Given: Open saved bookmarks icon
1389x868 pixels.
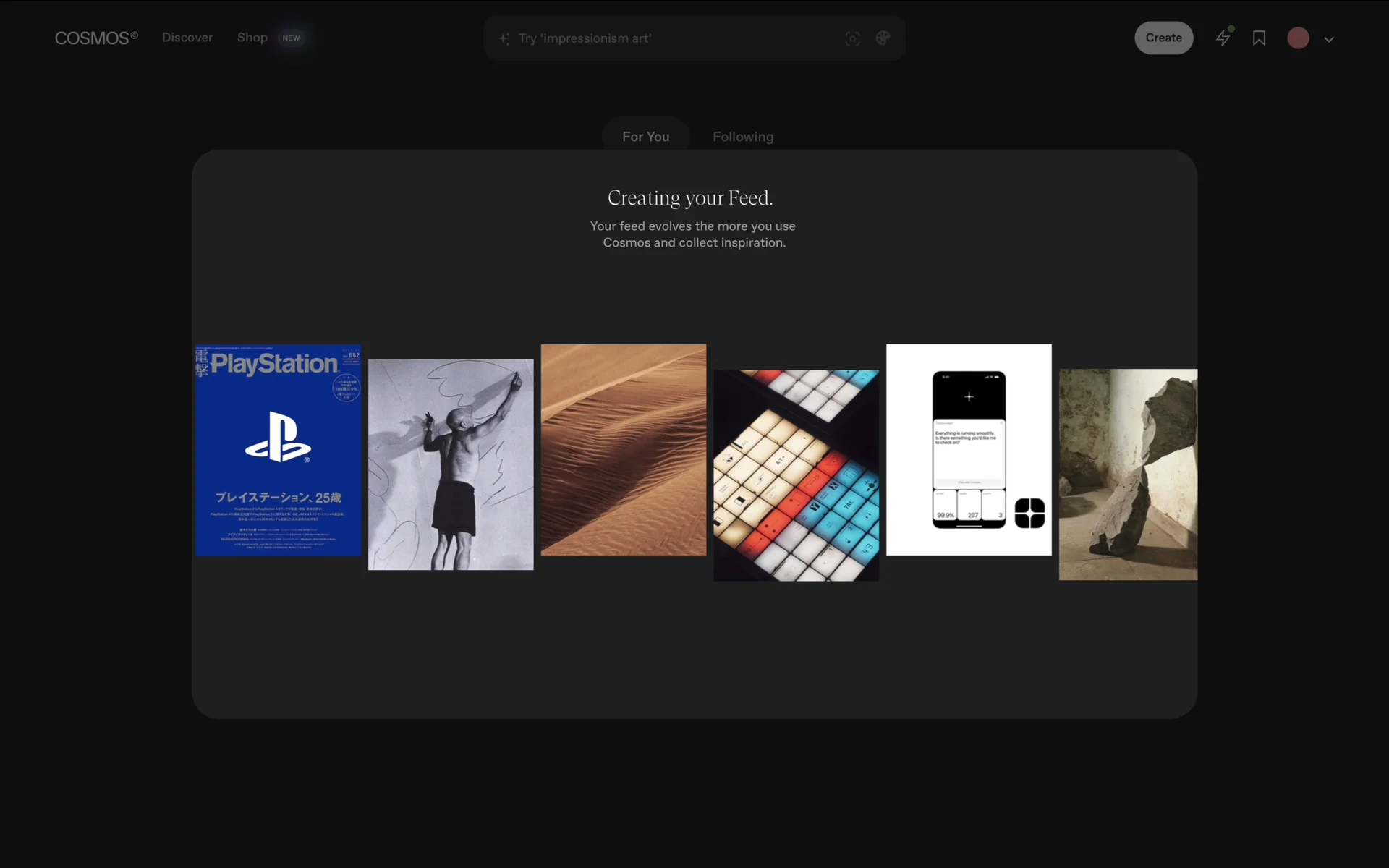Looking at the screenshot, I should click(x=1259, y=38).
